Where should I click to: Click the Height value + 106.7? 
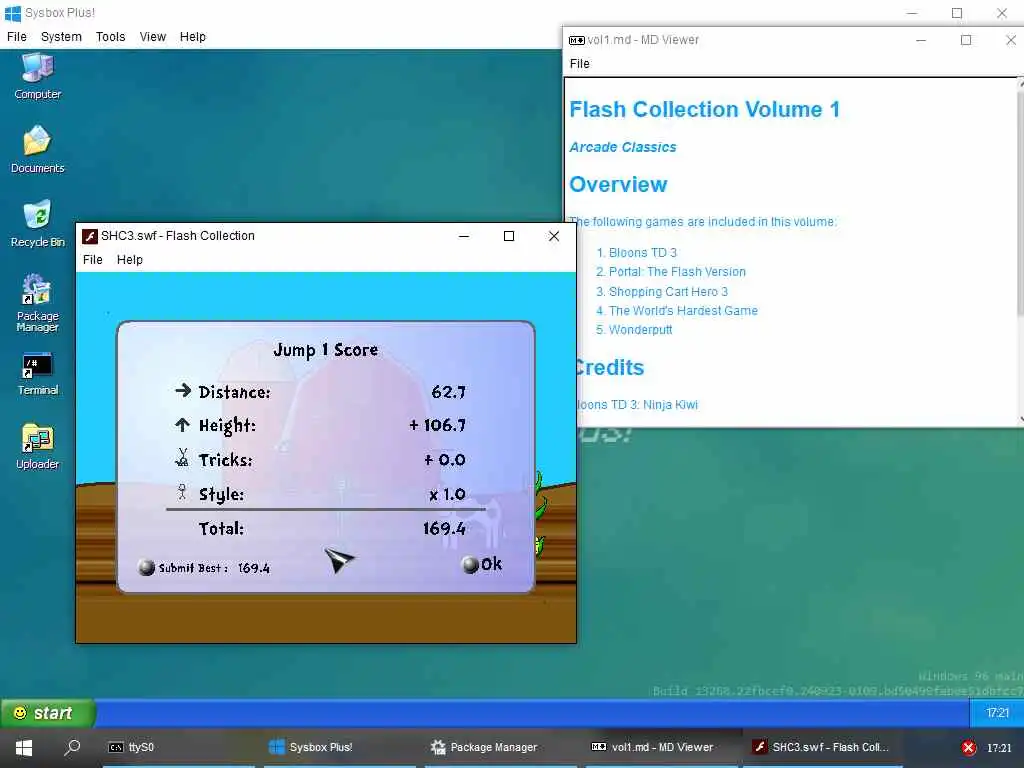pyautogui.click(x=438, y=425)
